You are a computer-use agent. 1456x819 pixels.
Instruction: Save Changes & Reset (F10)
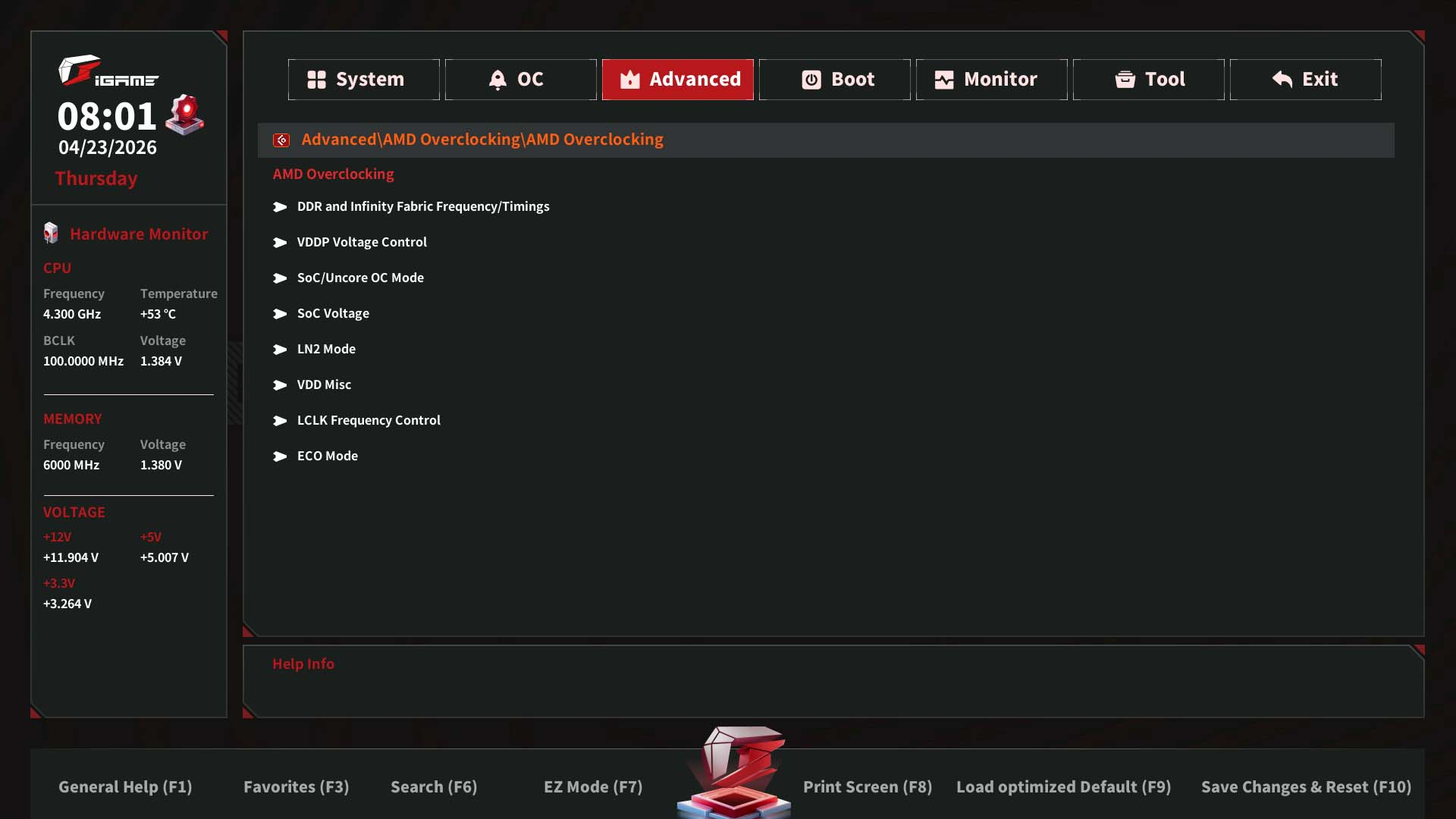click(1307, 787)
